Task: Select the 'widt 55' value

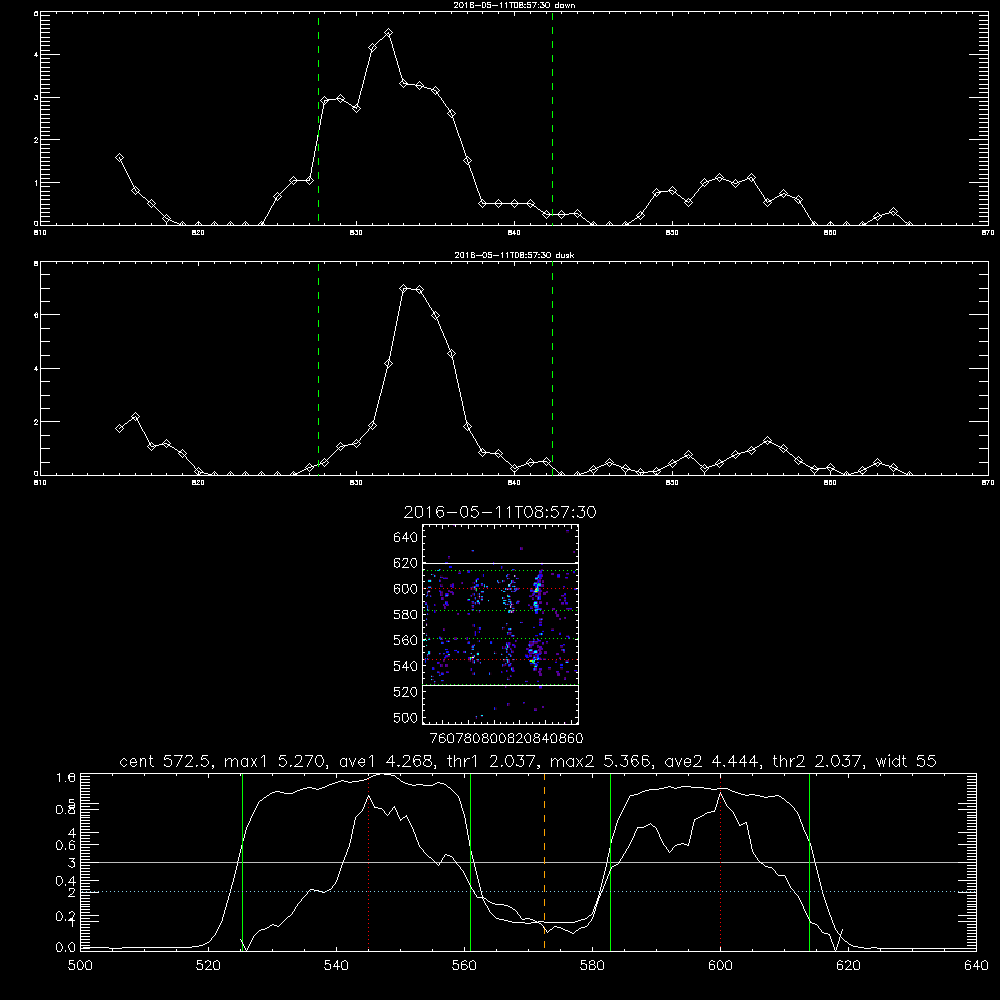Action: (x=906, y=761)
